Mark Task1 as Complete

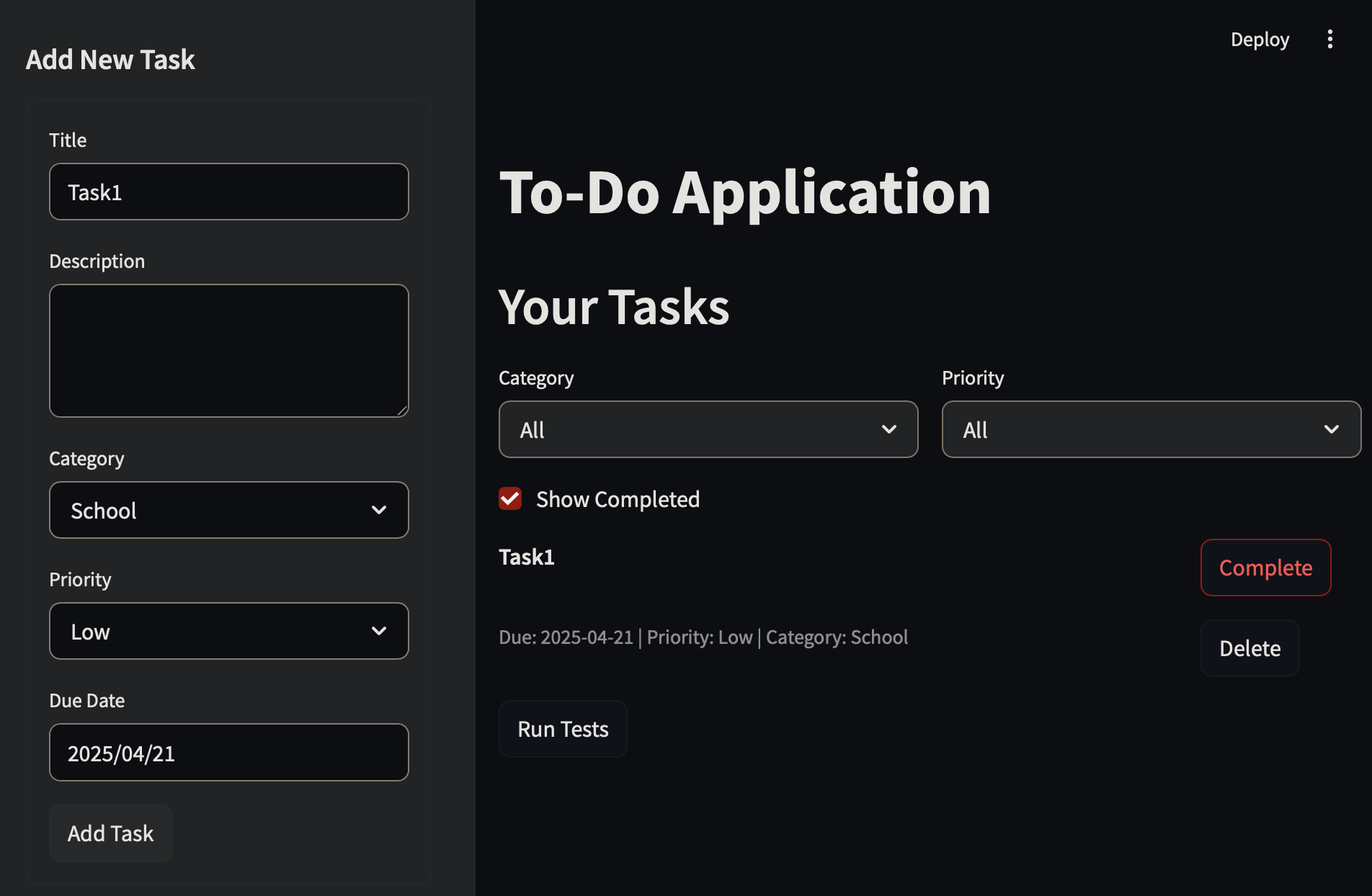click(1265, 568)
